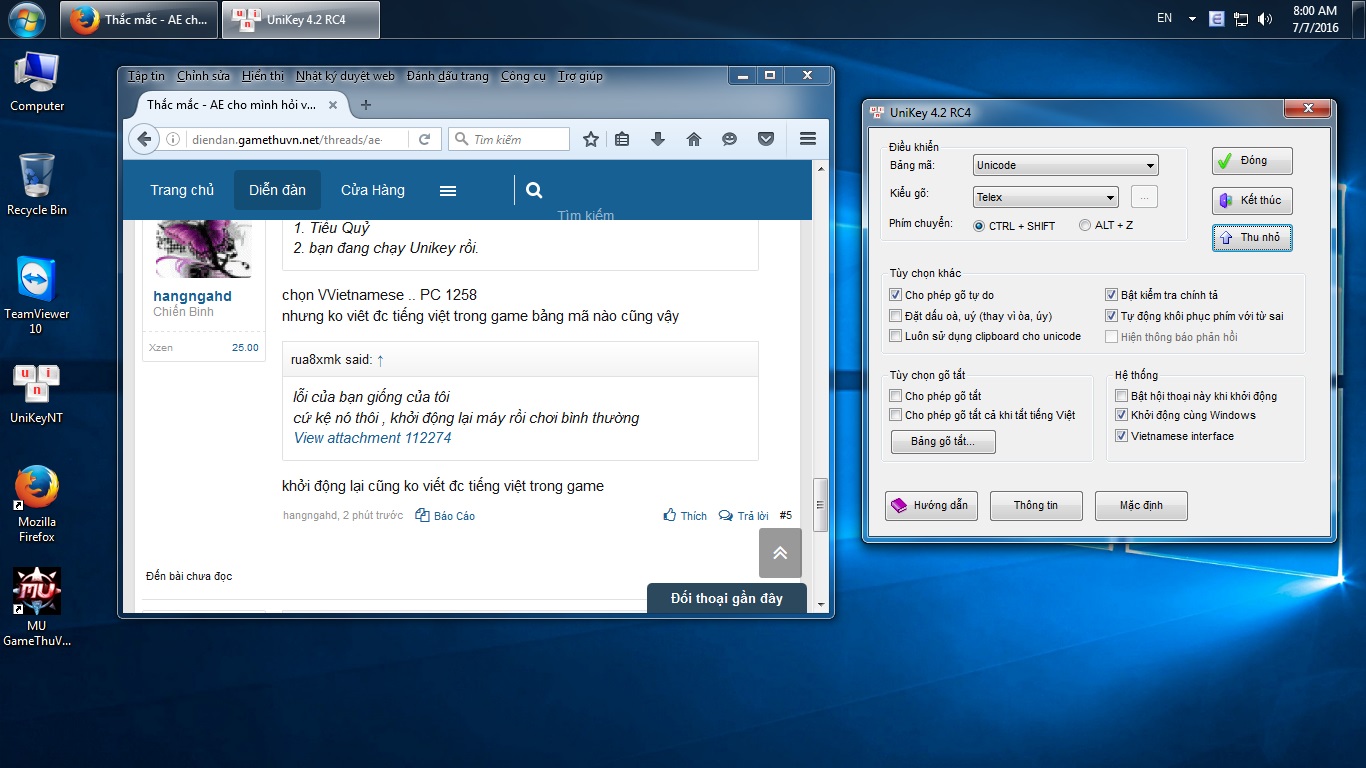Image resolution: width=1366 pixels, height=768 pixels.
Task: Open the Hiển thị menu
Action: pyautogui.click(x=263, y=76)
